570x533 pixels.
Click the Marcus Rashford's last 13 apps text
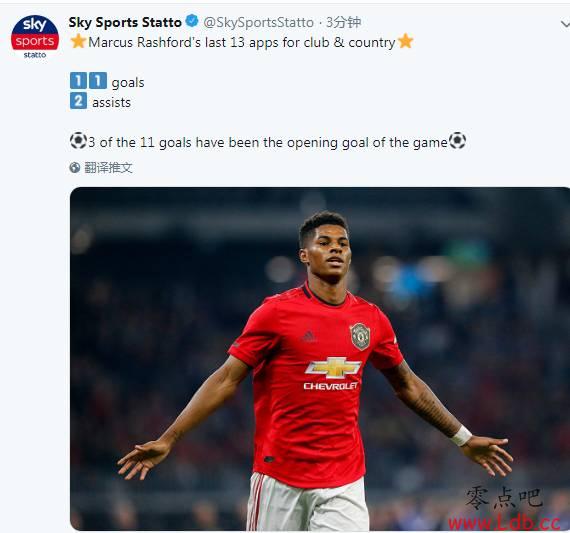(242, 42)
